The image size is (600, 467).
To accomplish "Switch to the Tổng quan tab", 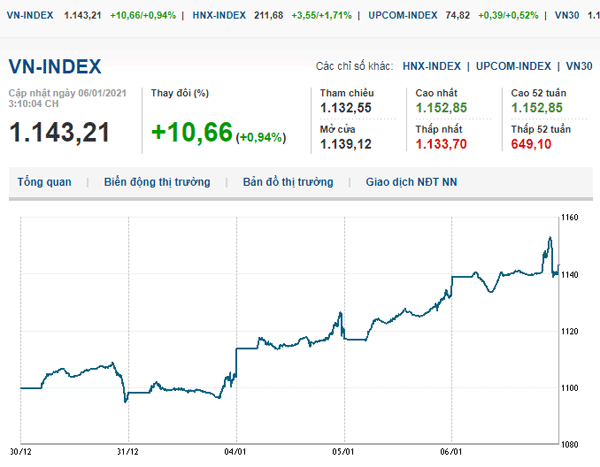I will 44,183.
